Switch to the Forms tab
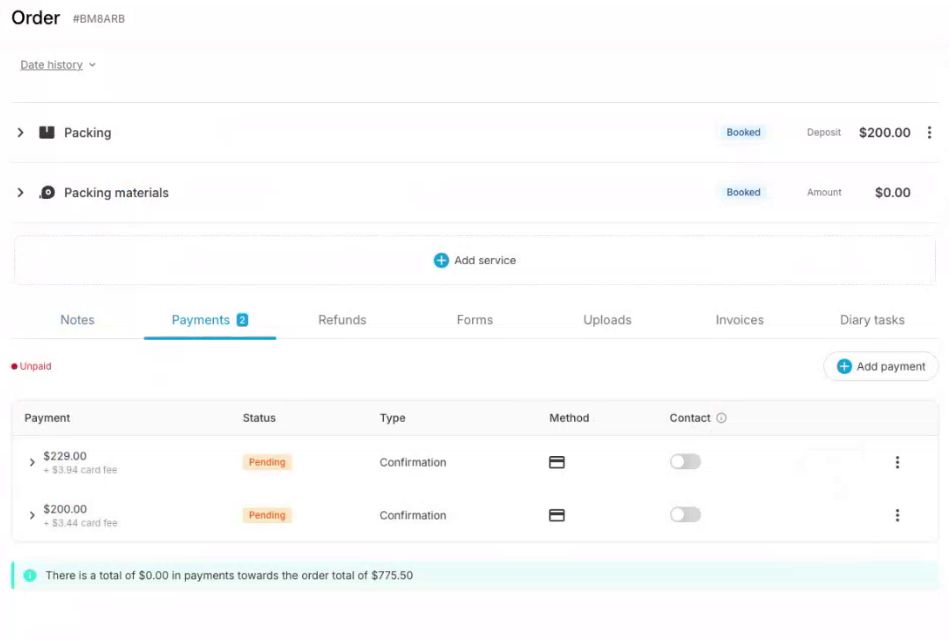This screenshot has height=640, width=949. click(474, 320)
